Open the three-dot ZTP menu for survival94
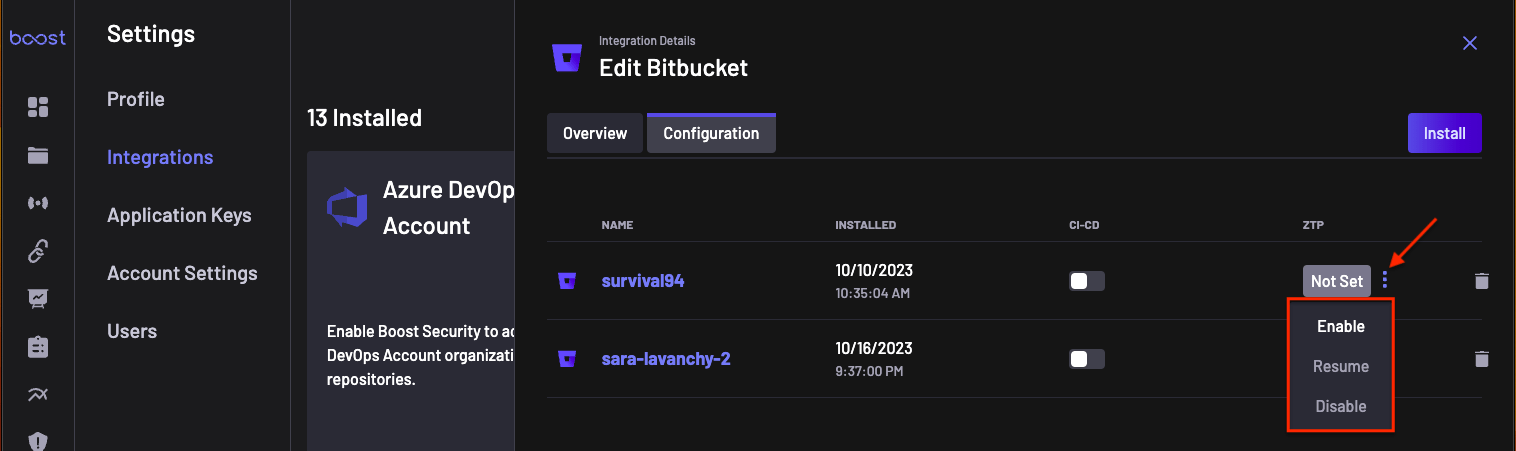1516x451 pixels. pos(1385,281)
